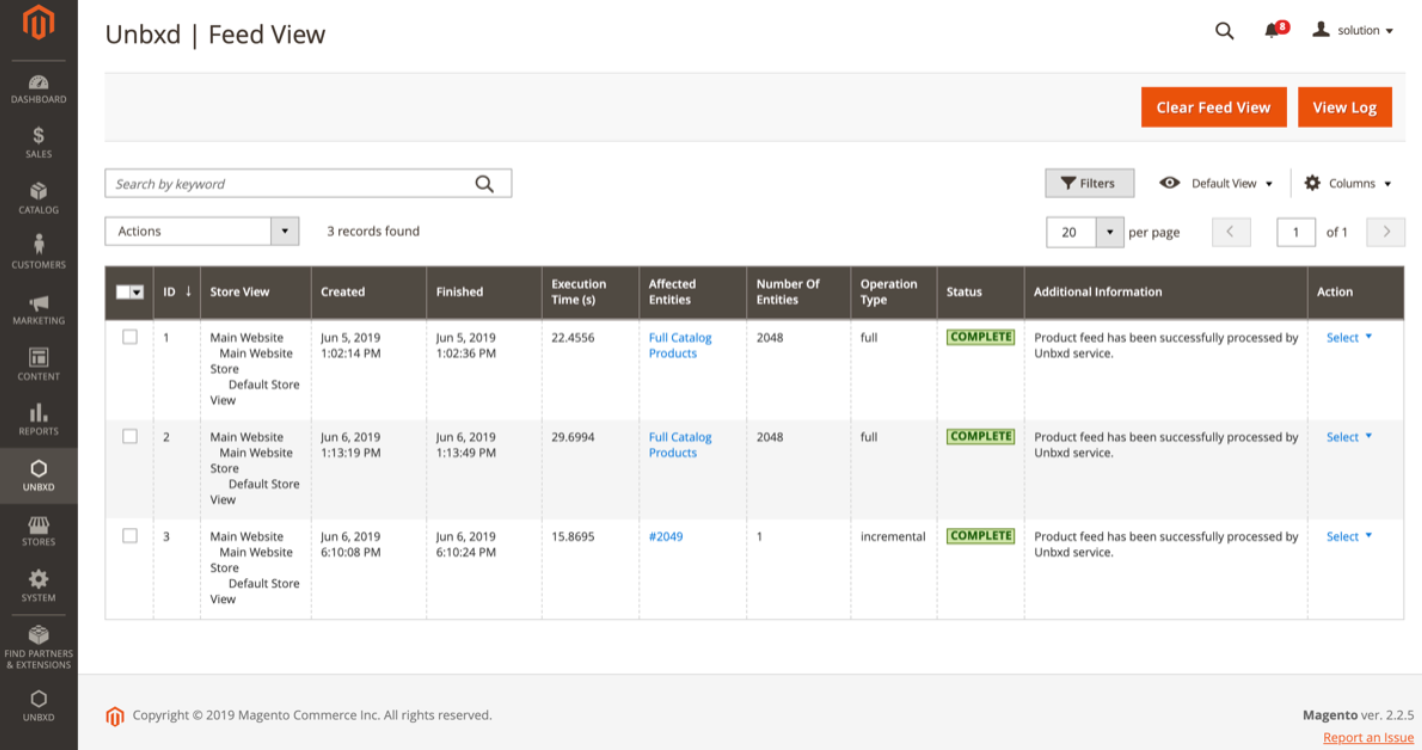Open the Columns dropdown
The image size is (1422, 750).
pyautogui.click(x=1348, y=184)
